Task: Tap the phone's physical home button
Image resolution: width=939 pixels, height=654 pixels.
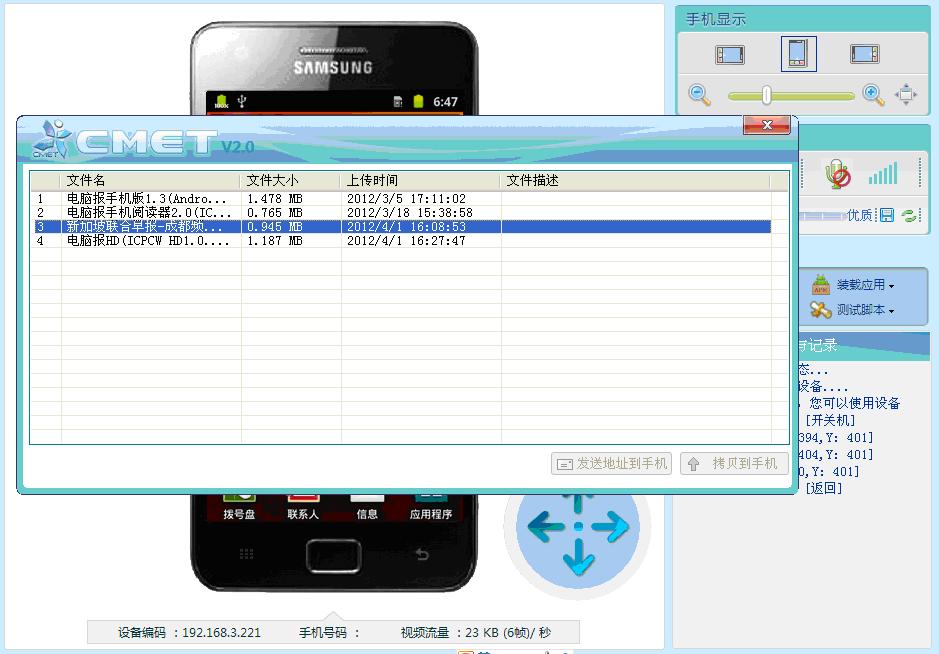Action: [x=334, y=555]
